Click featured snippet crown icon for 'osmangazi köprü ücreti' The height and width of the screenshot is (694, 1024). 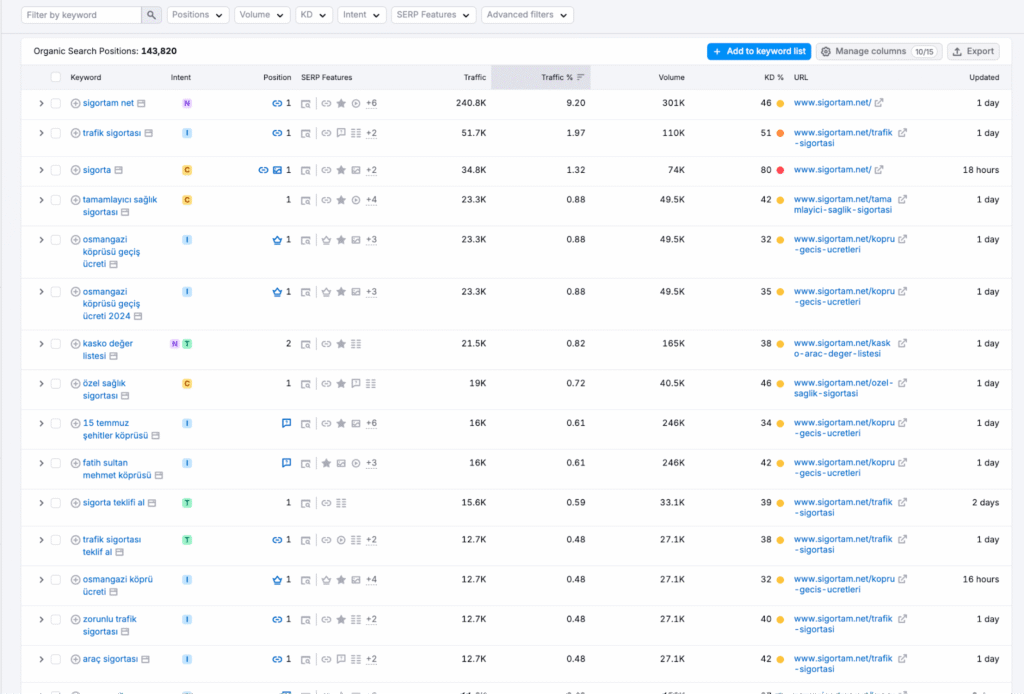(x=277, y=580)
